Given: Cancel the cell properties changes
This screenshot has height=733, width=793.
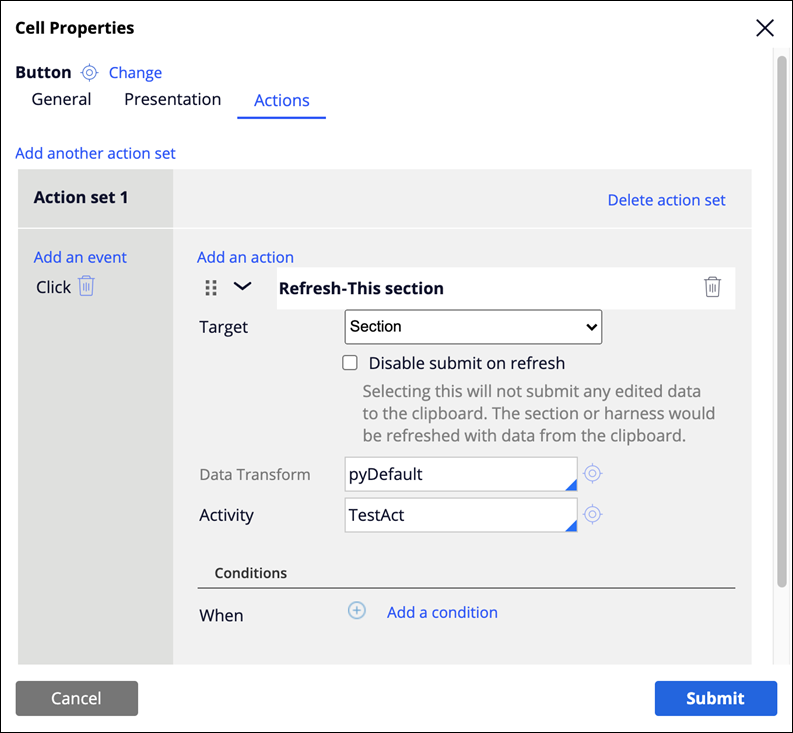Looking at the screenshot, I should click(x=76, y=698).
